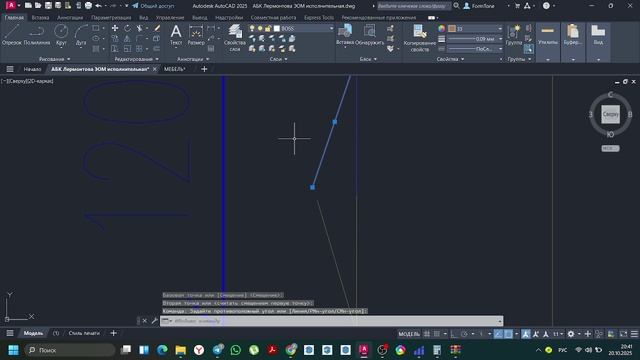Click the new drawing tab plus button
Viewport: 640px width, 360px height.
(x=204, y=69)
